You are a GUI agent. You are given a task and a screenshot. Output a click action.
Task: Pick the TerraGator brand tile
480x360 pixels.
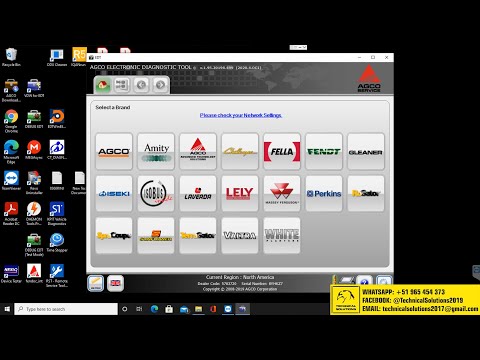click(198, 235)
